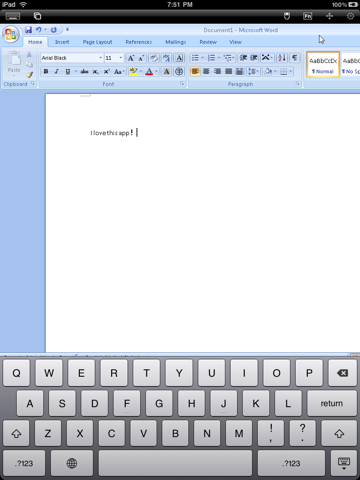Screen dimensions: 360x480
Task: Insert a numbered list
Action: pyautogui.click(x=211, y=58)
